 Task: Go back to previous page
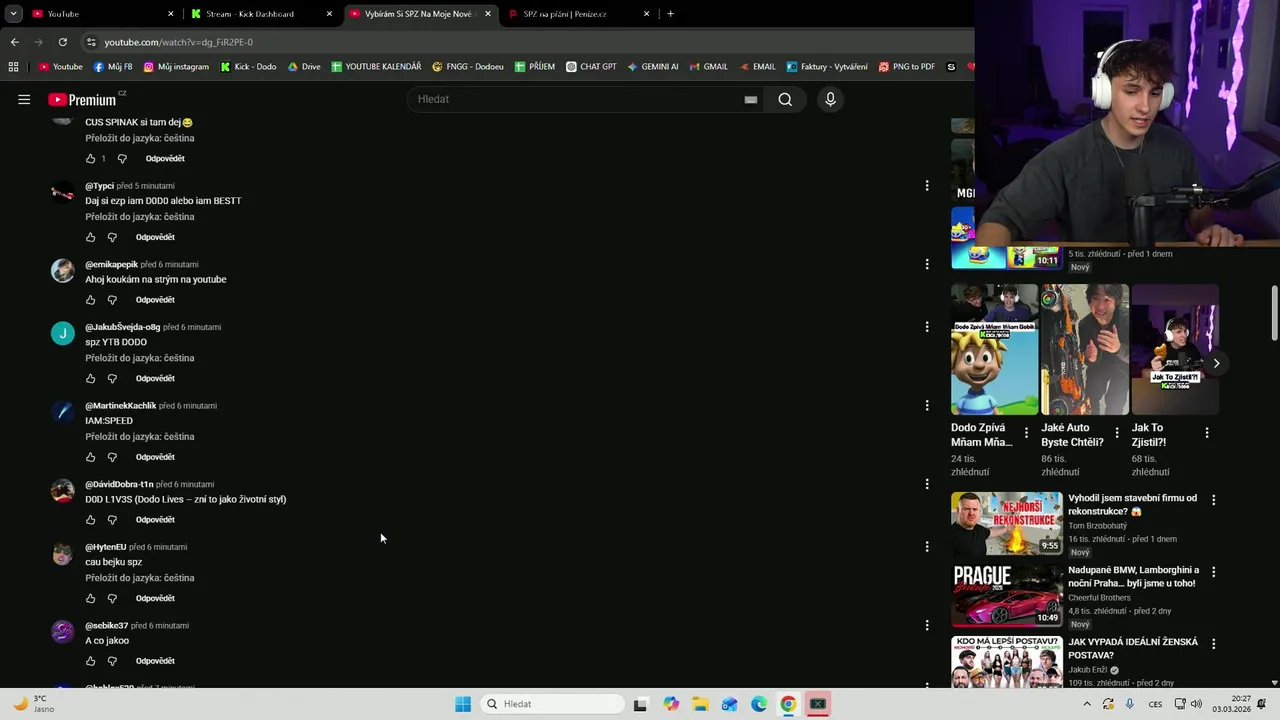click(14, 42)
